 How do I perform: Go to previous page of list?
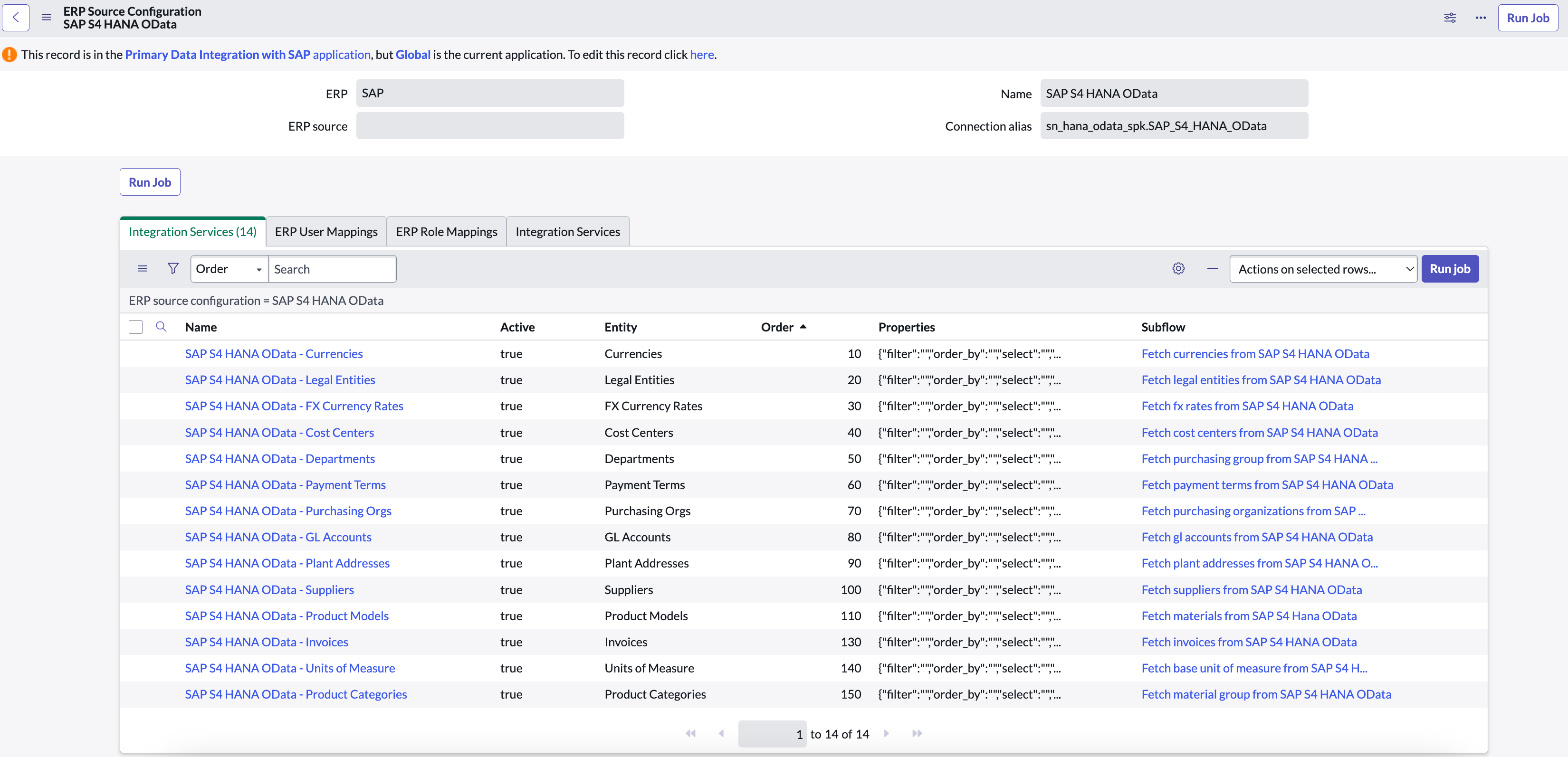[x=721, y=733]
